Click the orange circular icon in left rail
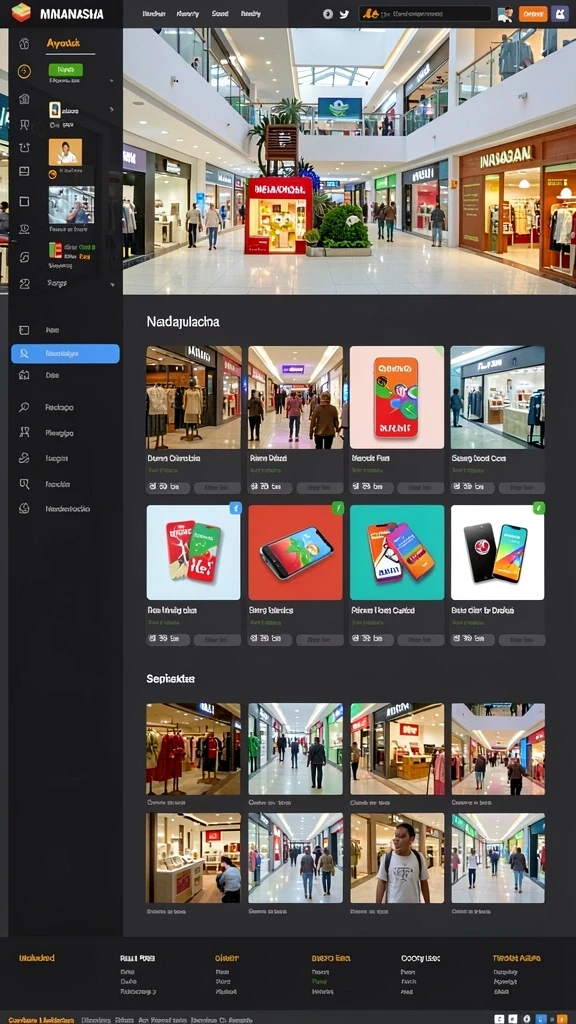576x1024 pixels. coord(24,71)
